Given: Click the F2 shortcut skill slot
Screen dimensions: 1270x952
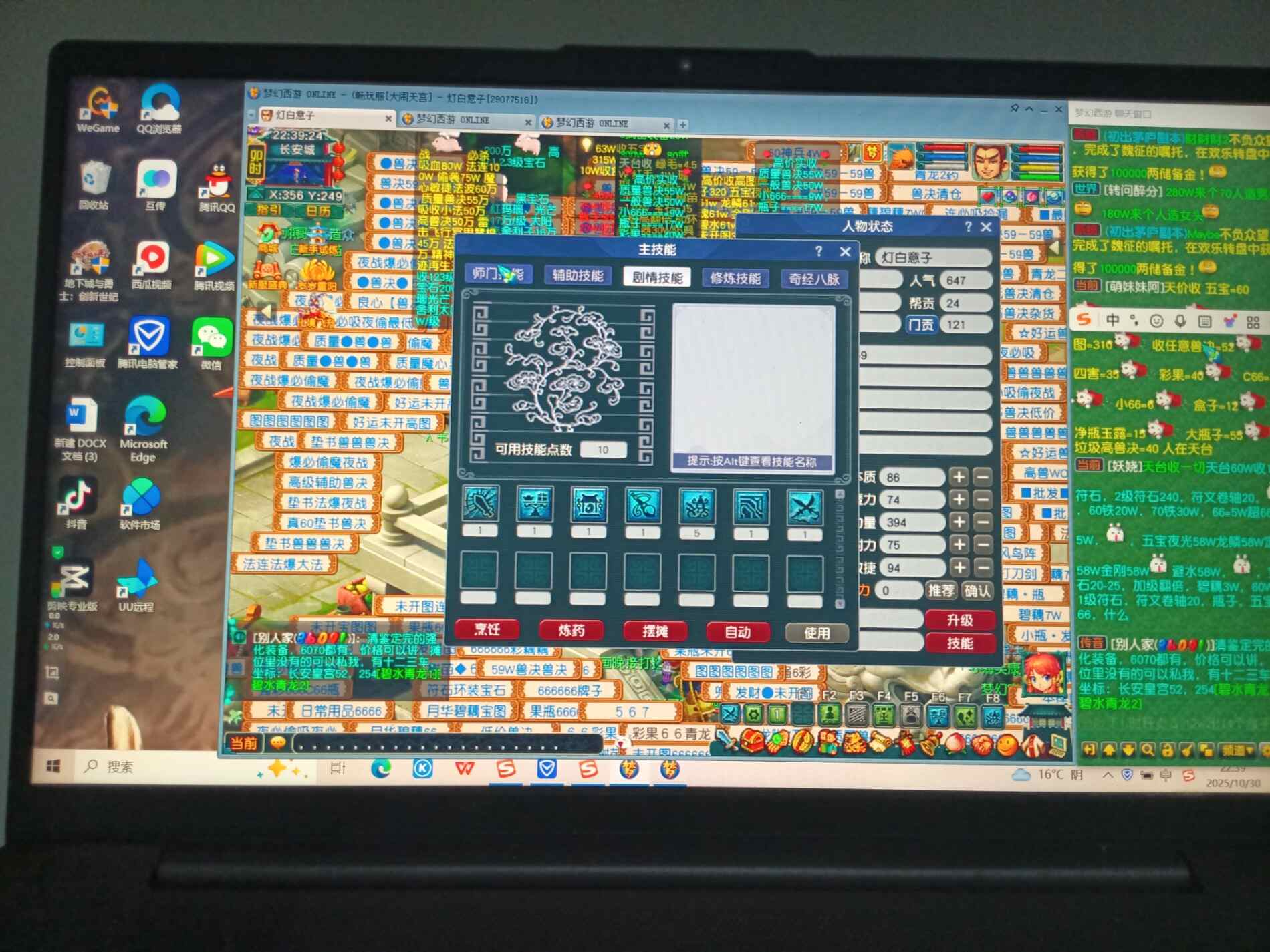Looking at the screenshot, I should coord(830,716).
